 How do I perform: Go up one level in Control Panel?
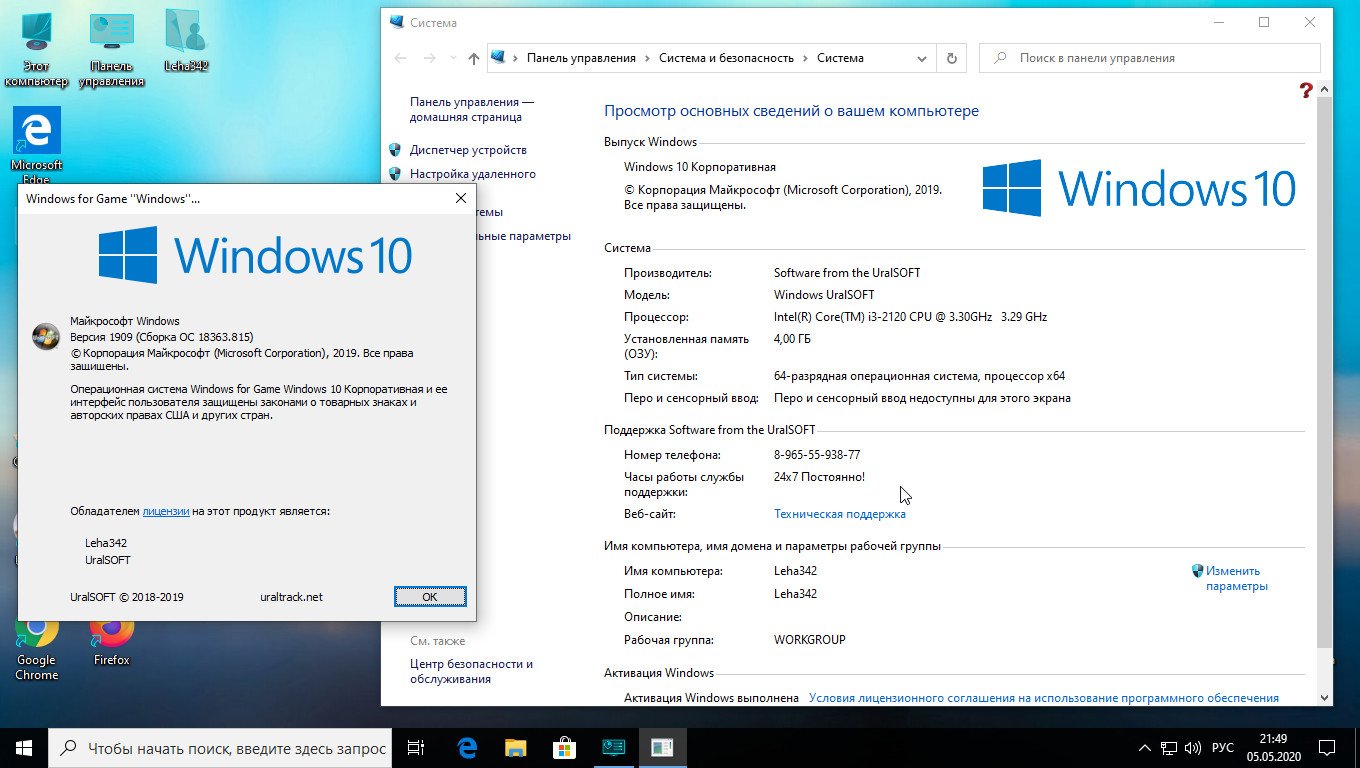pos(474,58)
